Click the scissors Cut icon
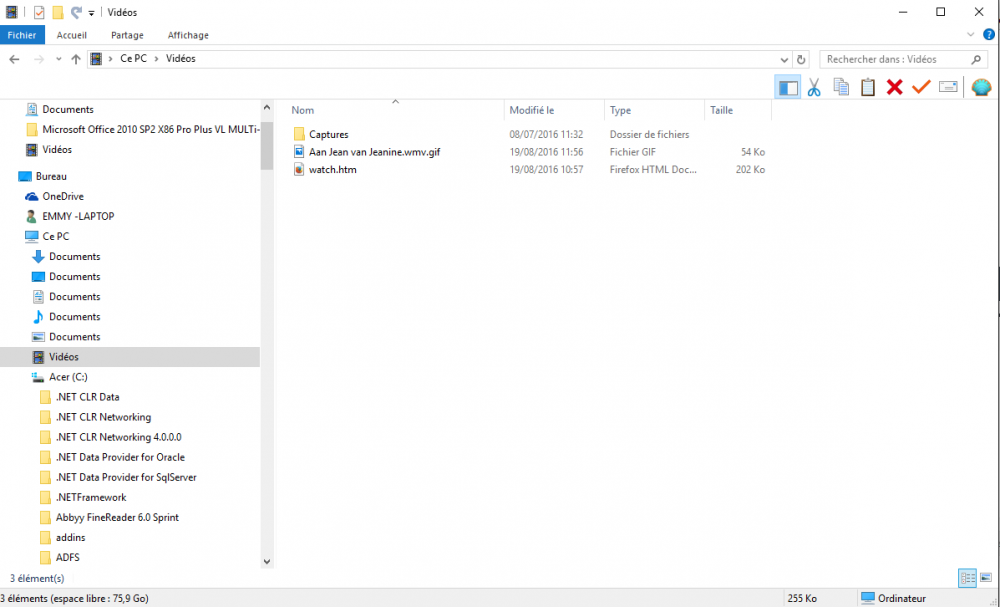This screenshot has height=607, width=1000. 814,87
